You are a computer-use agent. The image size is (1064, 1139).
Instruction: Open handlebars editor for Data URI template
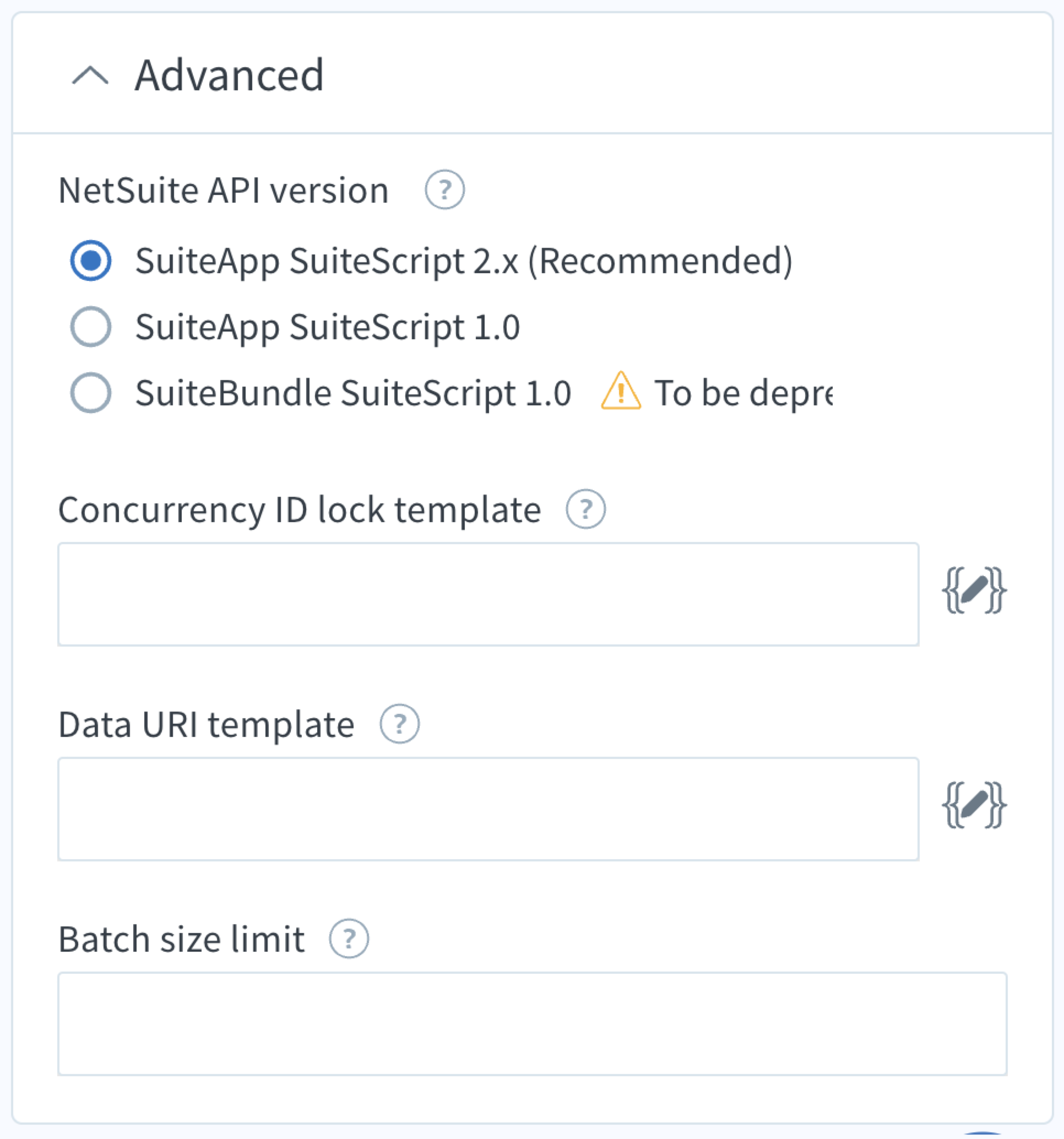point(974,804)
